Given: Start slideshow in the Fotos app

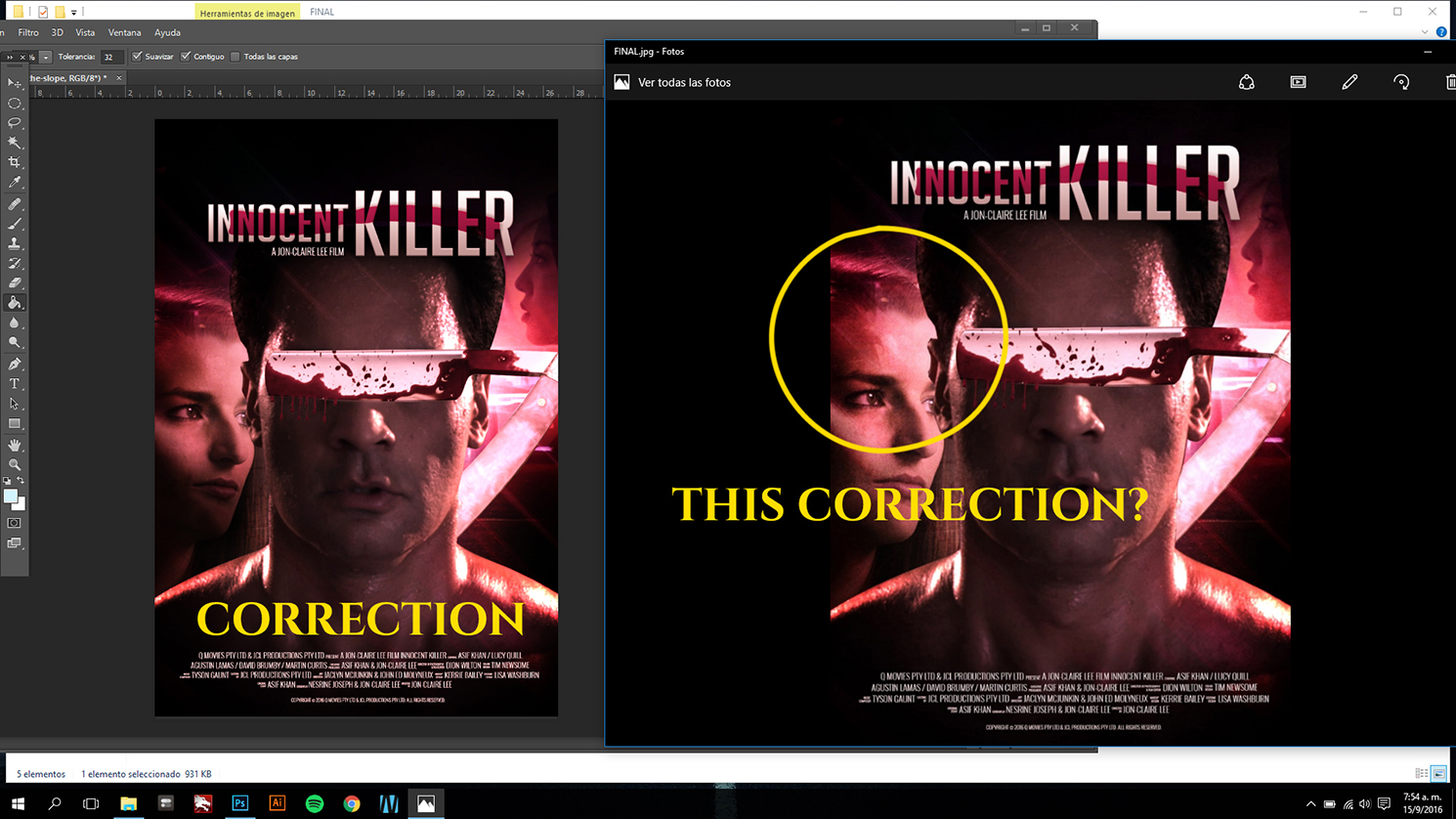Looking at the screenshot, I should [1298, 83].
